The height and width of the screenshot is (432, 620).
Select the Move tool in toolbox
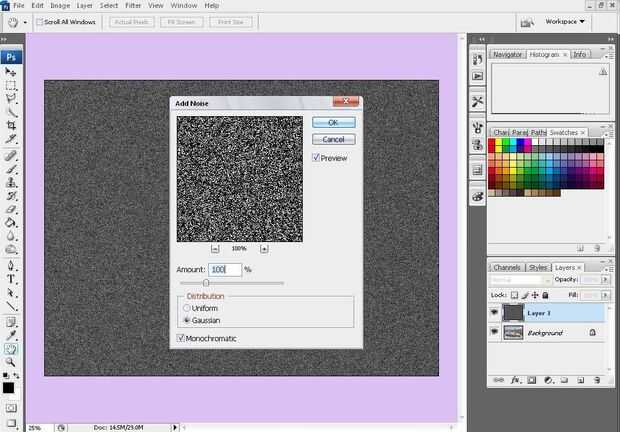tap(11, 72)
